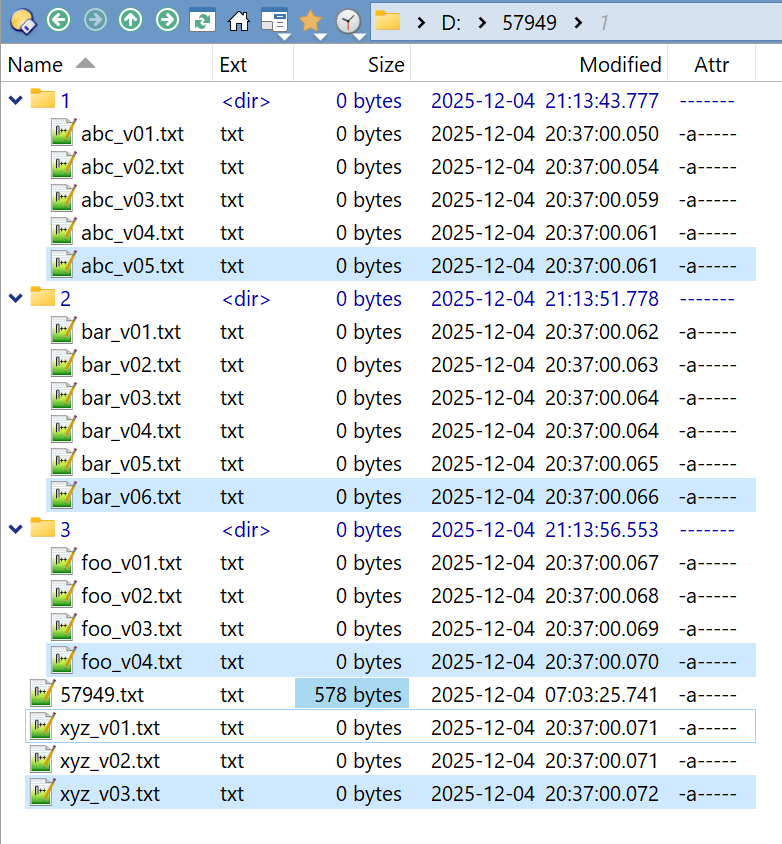Screen dimensions: 782x844
Task: Go up one folder level
Action: tap(130, 20)
